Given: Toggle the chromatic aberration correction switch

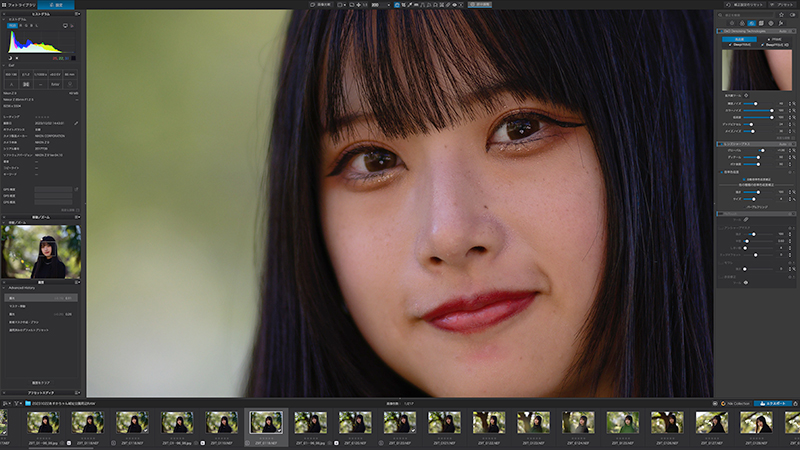Looking at the screenshot, I should click(721, 172).
